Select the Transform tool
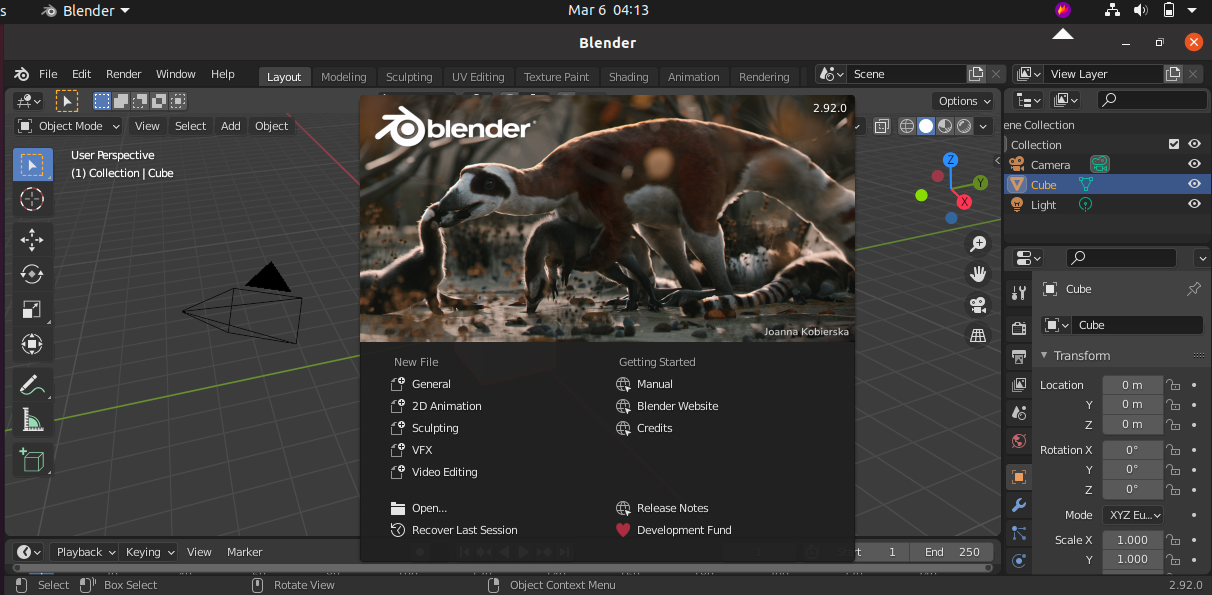Image resolution: width=1212 pixels, height=595 pixels. pyautogui.click(x=32, y=345)
